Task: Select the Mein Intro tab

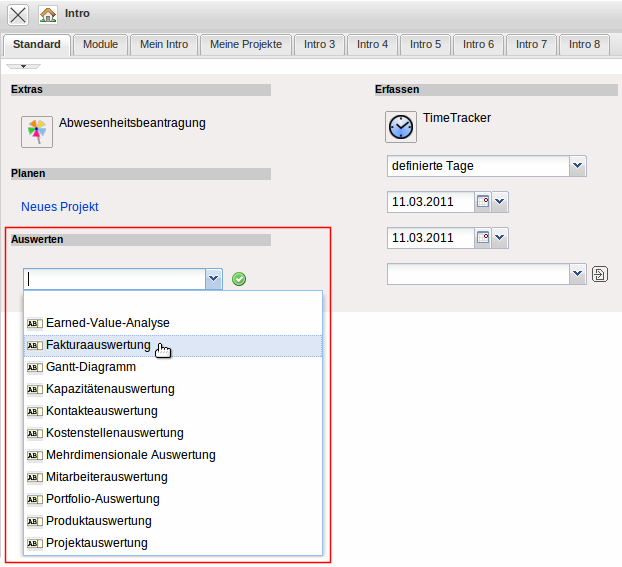Action: [x=164, y=44]
